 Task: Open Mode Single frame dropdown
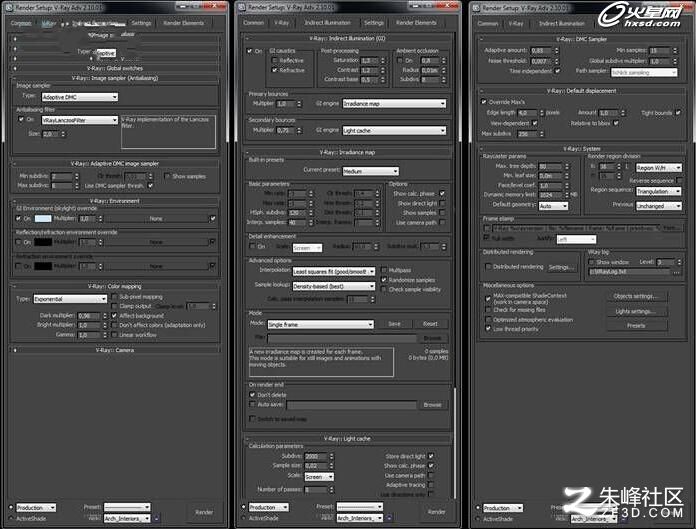(320, 324)
